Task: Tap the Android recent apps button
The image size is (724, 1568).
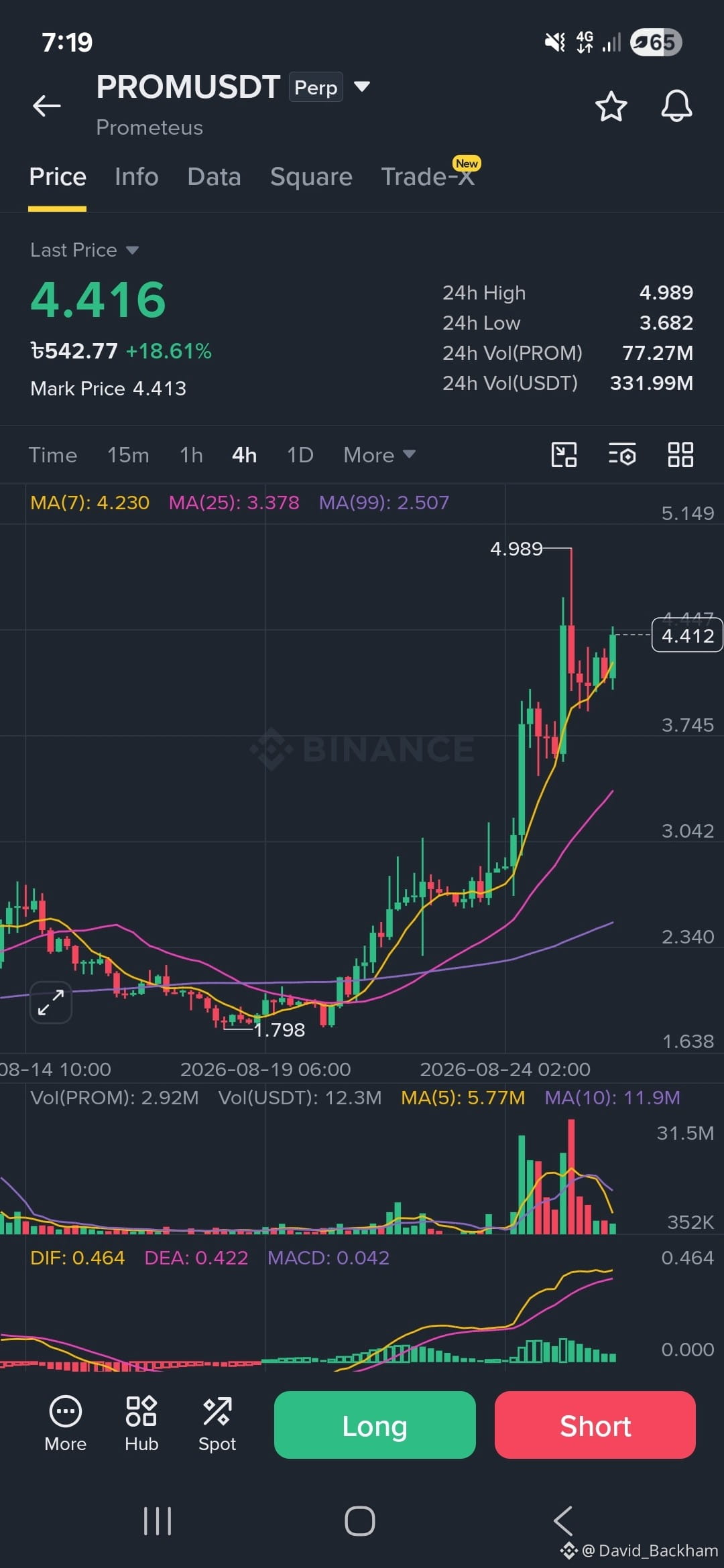Action: coord(158,1521)
